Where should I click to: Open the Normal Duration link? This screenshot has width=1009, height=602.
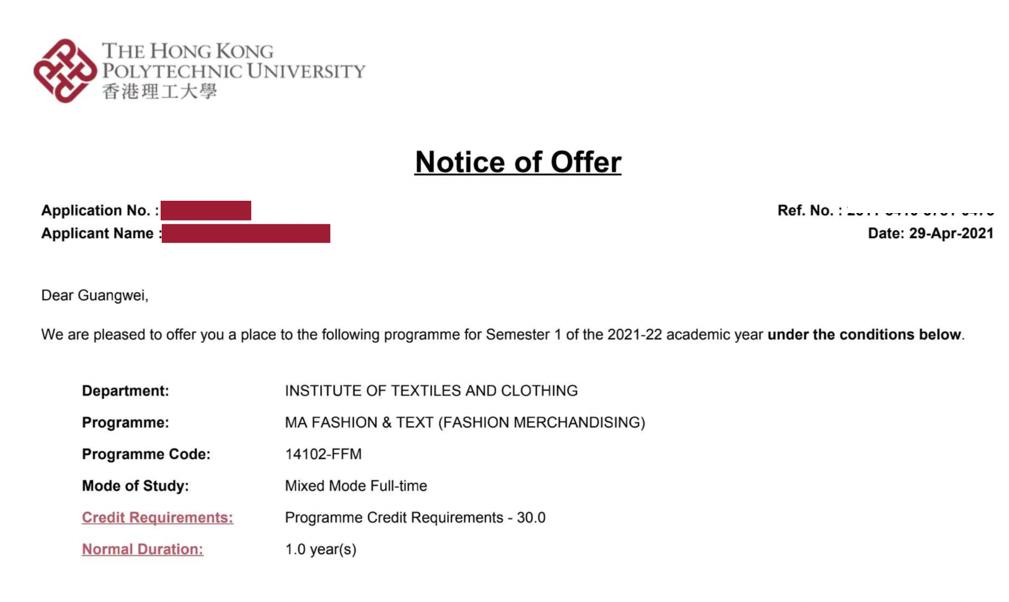pyautogui.click(x=142, y=549)
